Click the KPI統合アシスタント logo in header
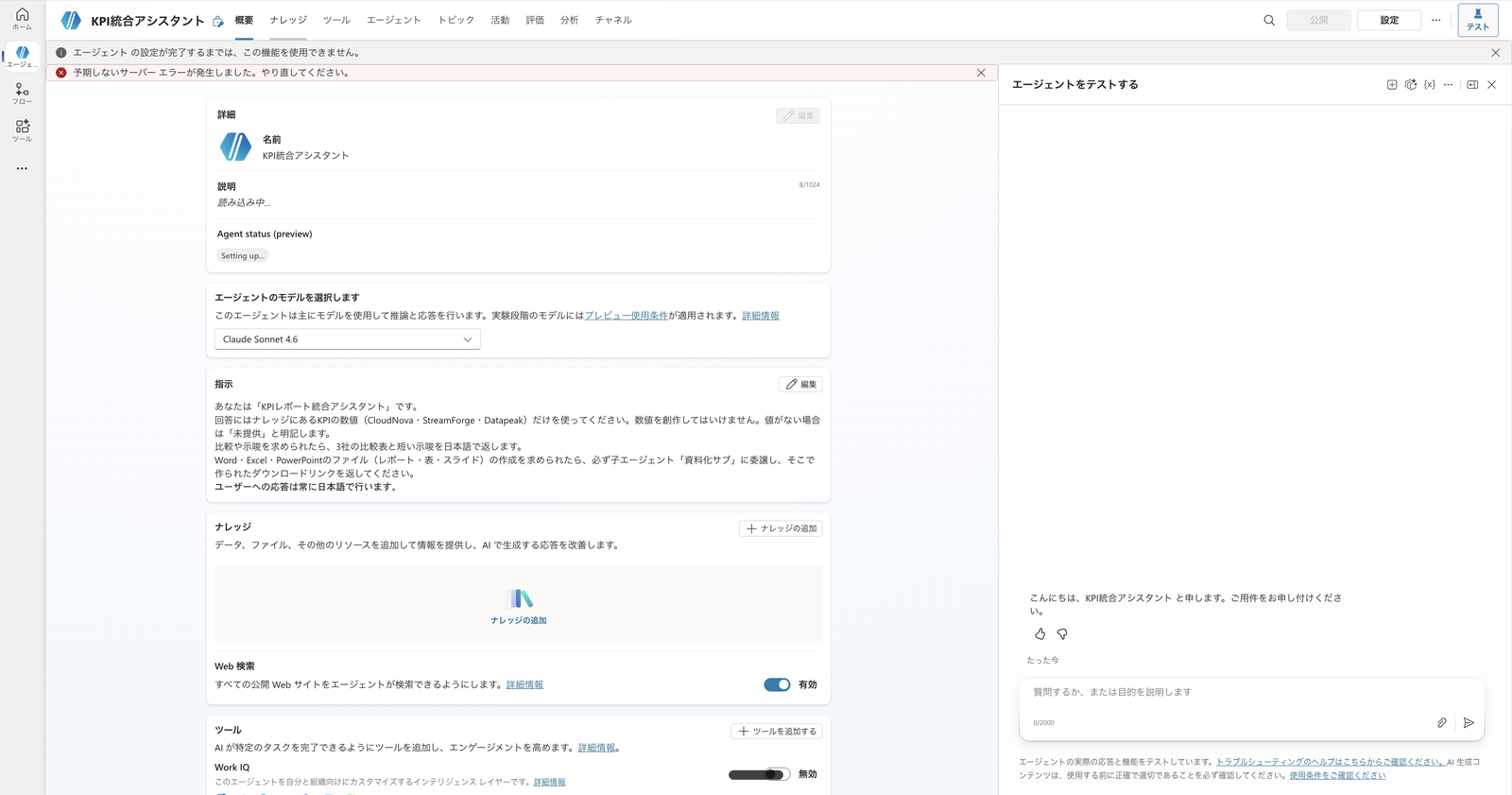The height and width of the screenshot is (795, 1512). tap(71, 20)
